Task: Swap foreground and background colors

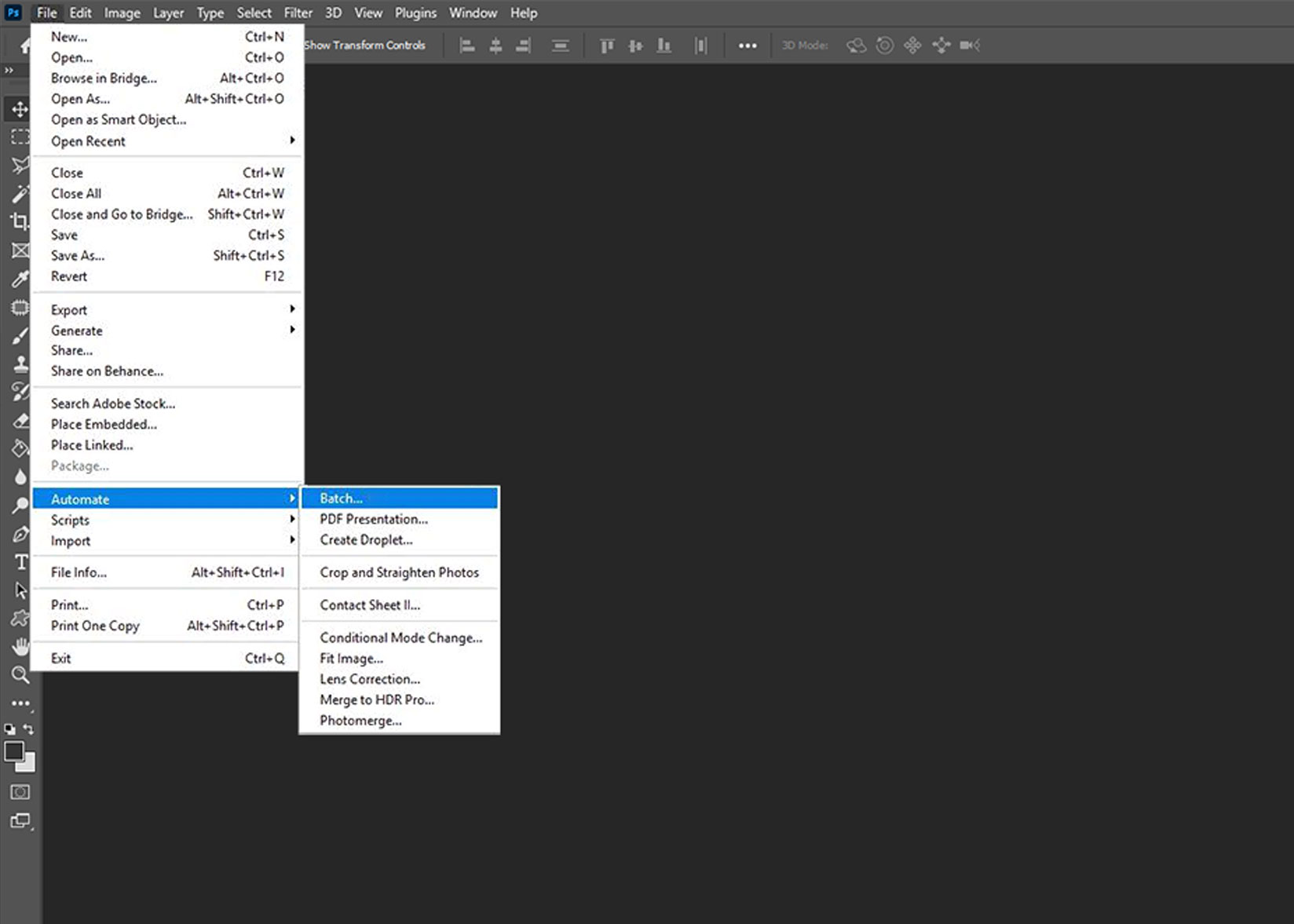Action: coord(28,729)
